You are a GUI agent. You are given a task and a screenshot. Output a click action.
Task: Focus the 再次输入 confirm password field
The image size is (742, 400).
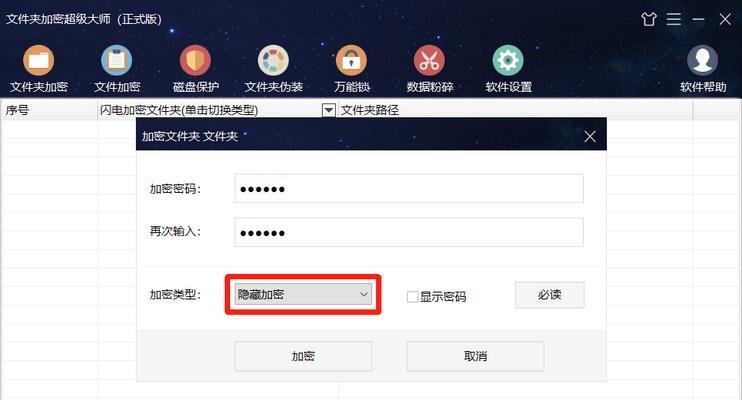click(409, 232)
